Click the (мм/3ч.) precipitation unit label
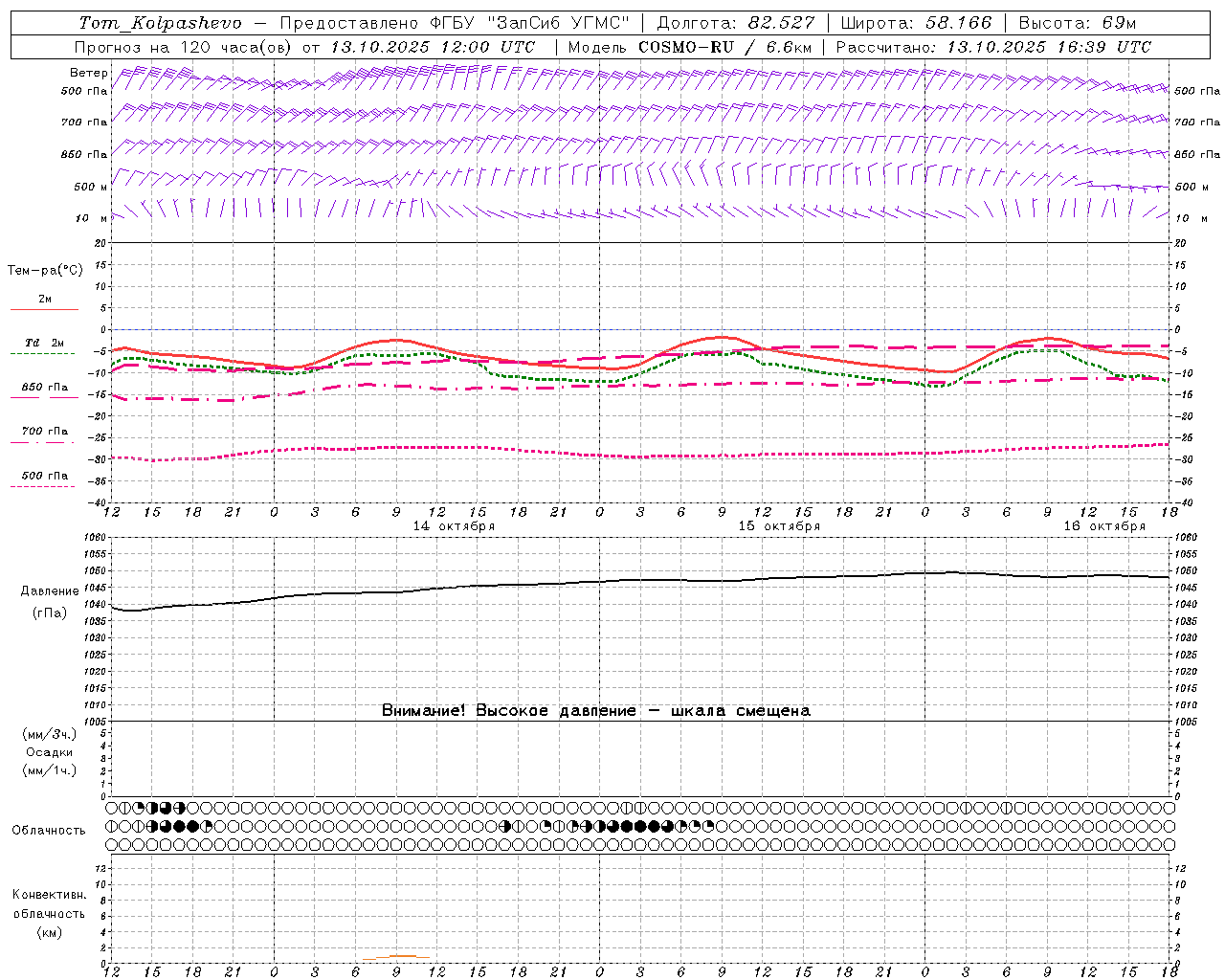1225x980 pixels. 50,734
